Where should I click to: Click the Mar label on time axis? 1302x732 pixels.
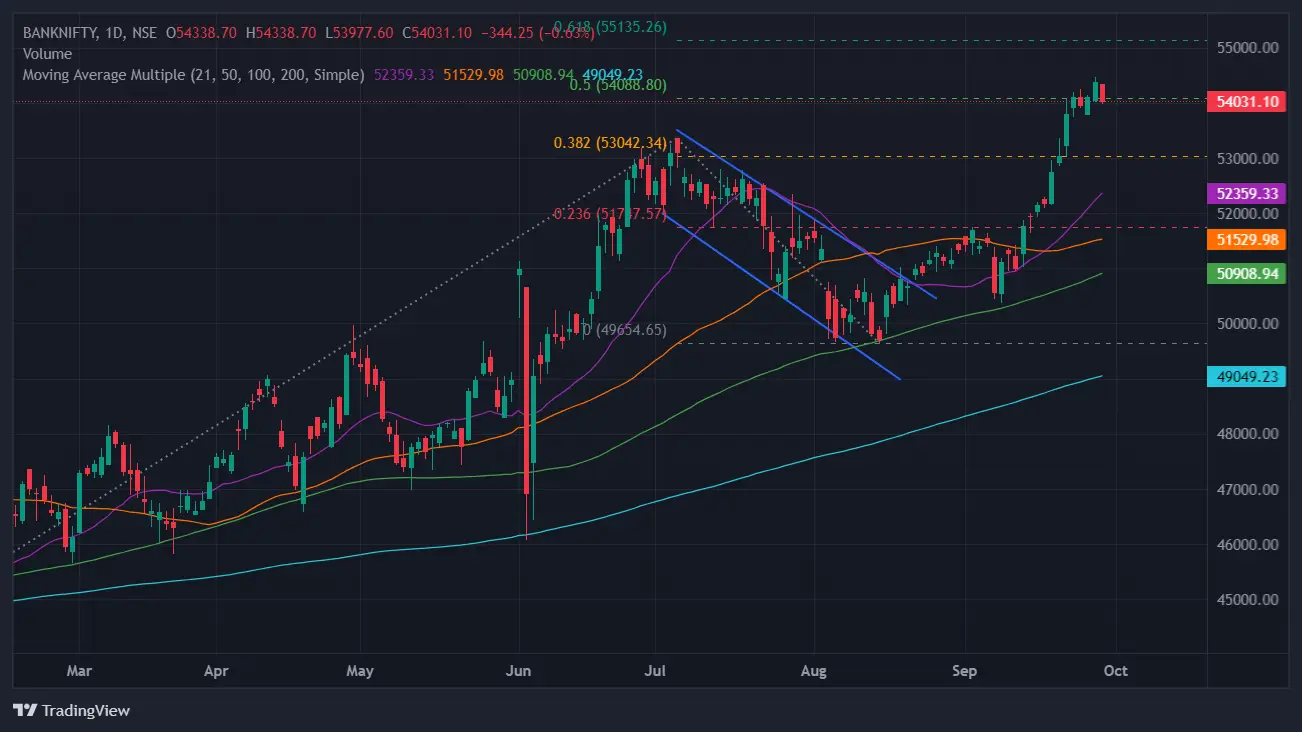[80, 671]
